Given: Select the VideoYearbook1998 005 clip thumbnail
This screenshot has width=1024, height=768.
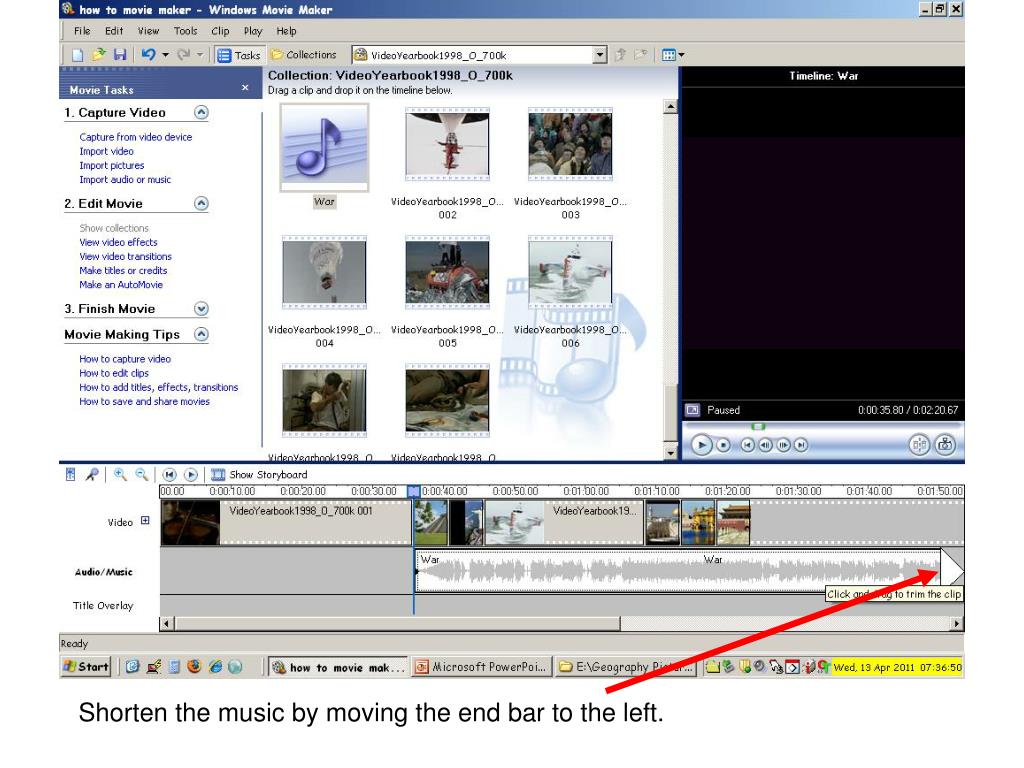Looking at the screenshot, I should point(447,272).
